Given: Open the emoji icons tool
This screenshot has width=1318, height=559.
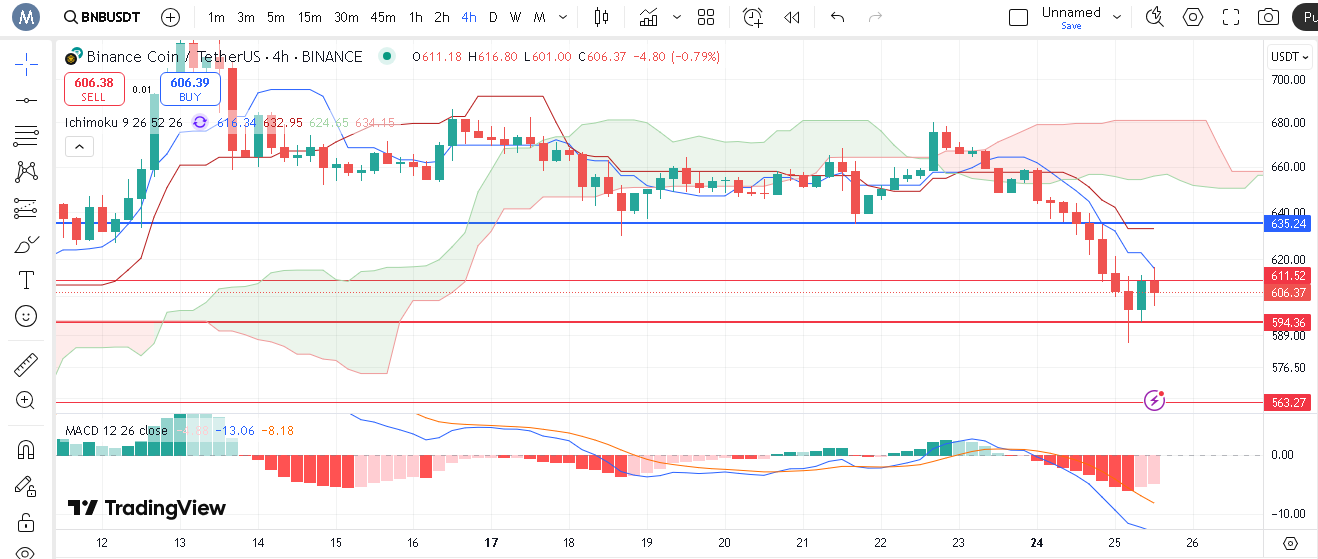Looking at the screenshot, I should click(x=27, y=316).
